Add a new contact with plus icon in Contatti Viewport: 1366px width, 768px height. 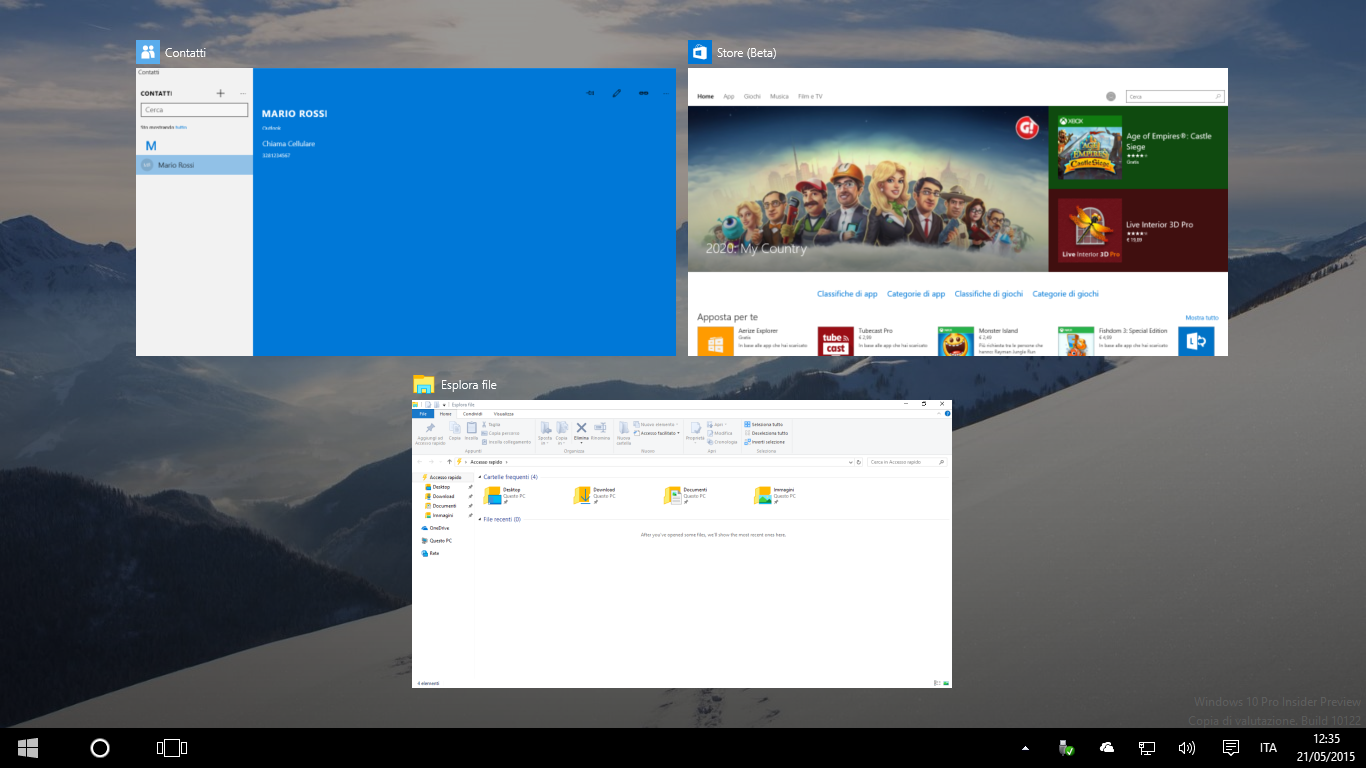click(x=220, y=93)
